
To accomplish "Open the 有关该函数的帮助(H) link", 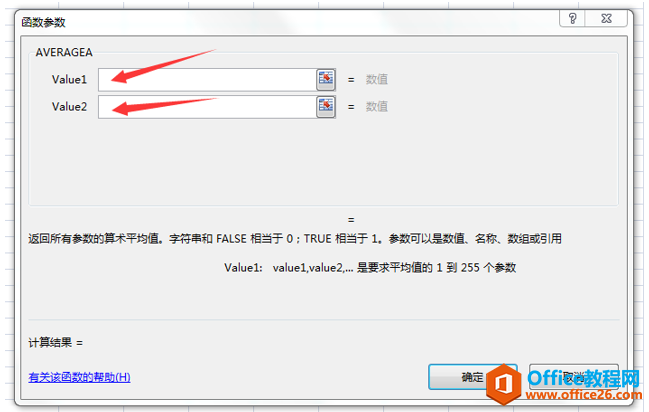I will point(79,377).
